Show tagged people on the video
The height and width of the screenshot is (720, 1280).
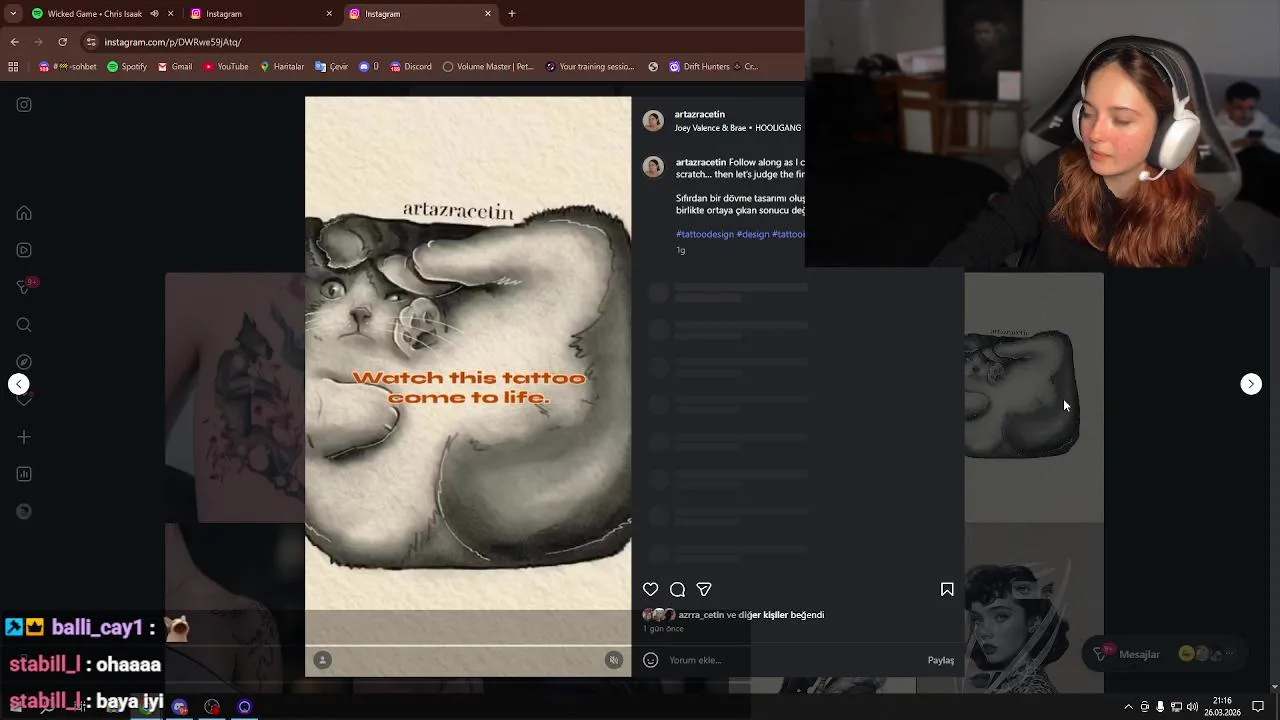[322, 660]
